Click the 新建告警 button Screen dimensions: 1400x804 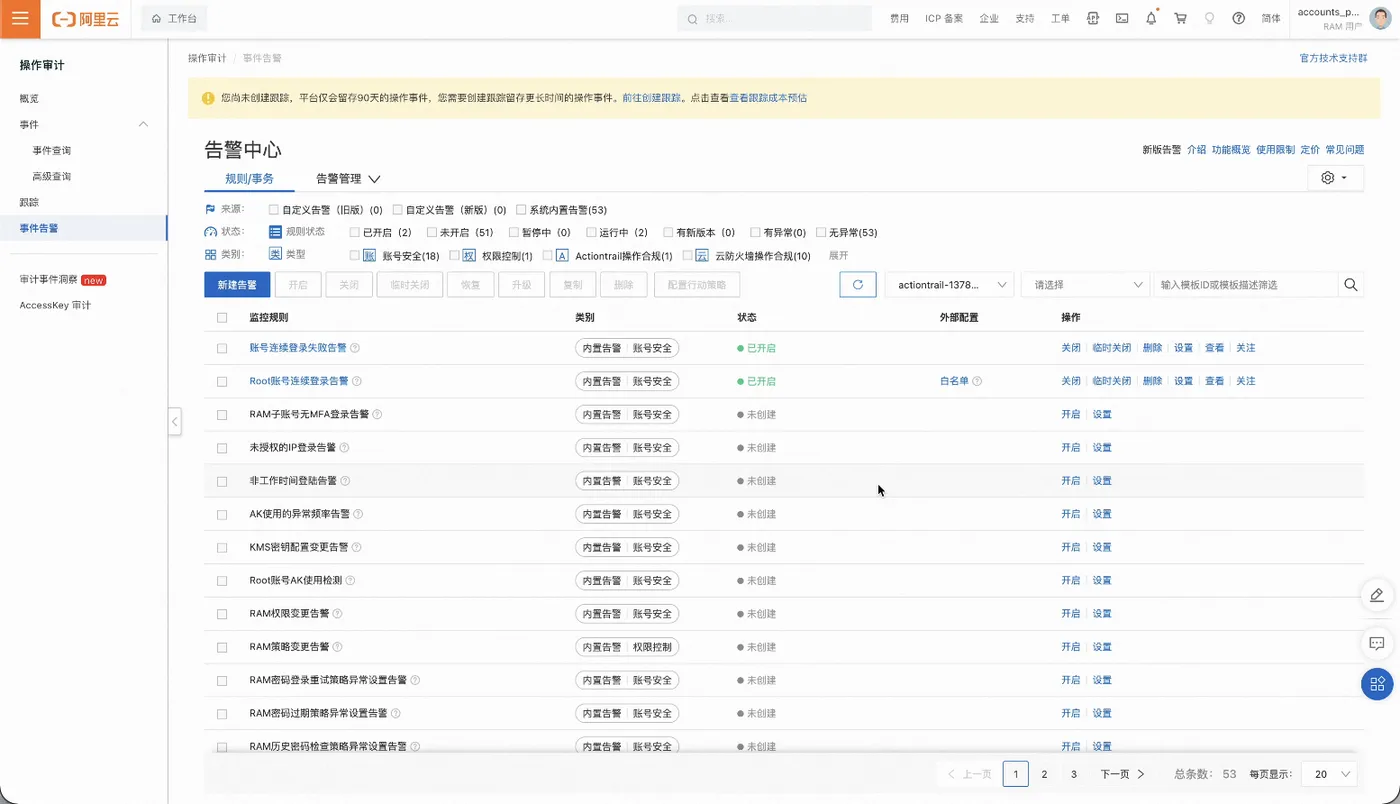tap(237, 285)
